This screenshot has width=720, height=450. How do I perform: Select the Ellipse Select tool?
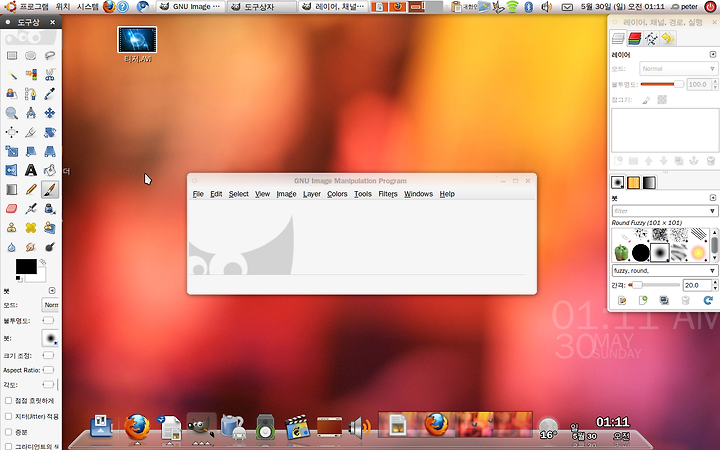pos(31,56)
